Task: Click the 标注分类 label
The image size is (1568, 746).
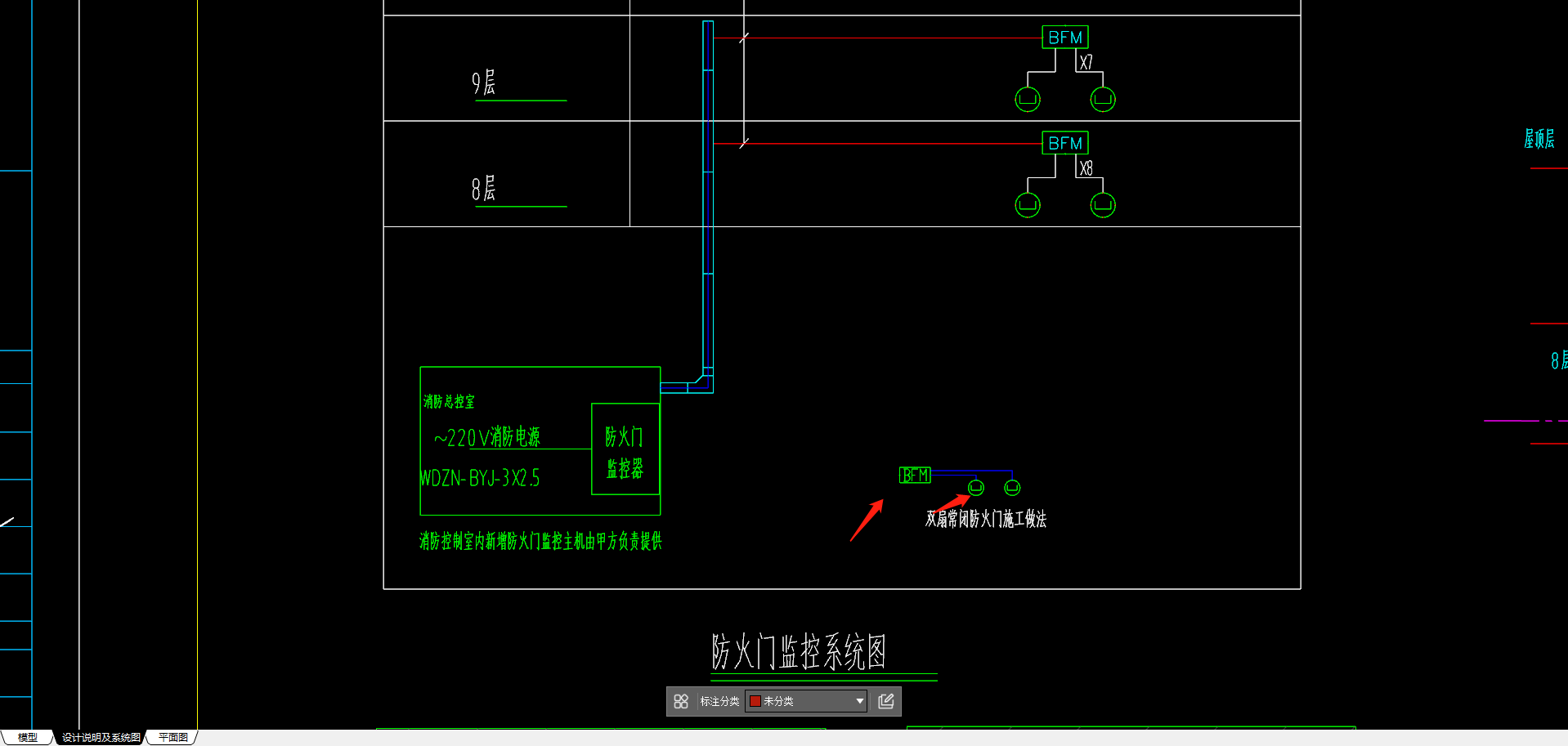Action: point(719,701)
